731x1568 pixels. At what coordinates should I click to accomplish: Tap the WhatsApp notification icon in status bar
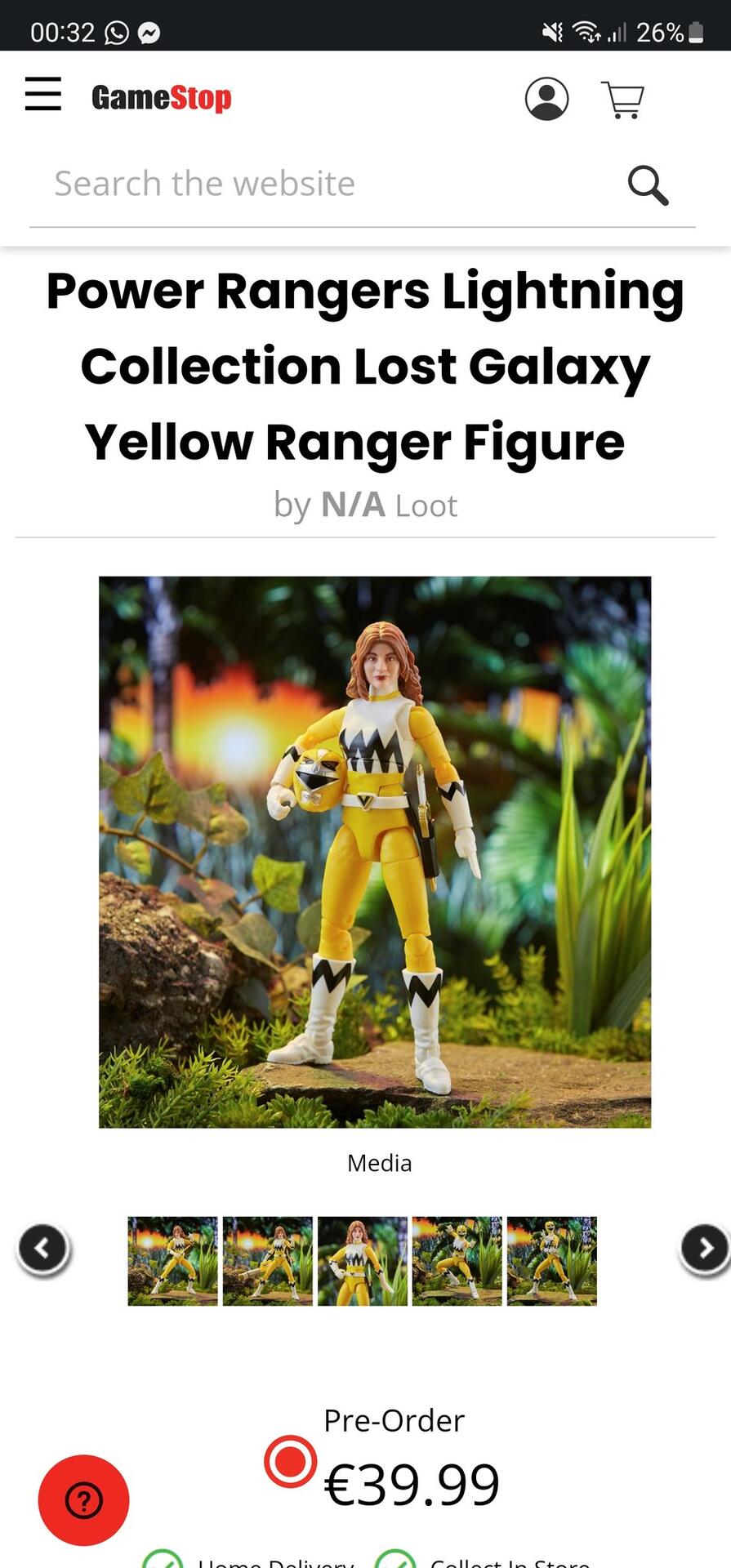point(117,33)
